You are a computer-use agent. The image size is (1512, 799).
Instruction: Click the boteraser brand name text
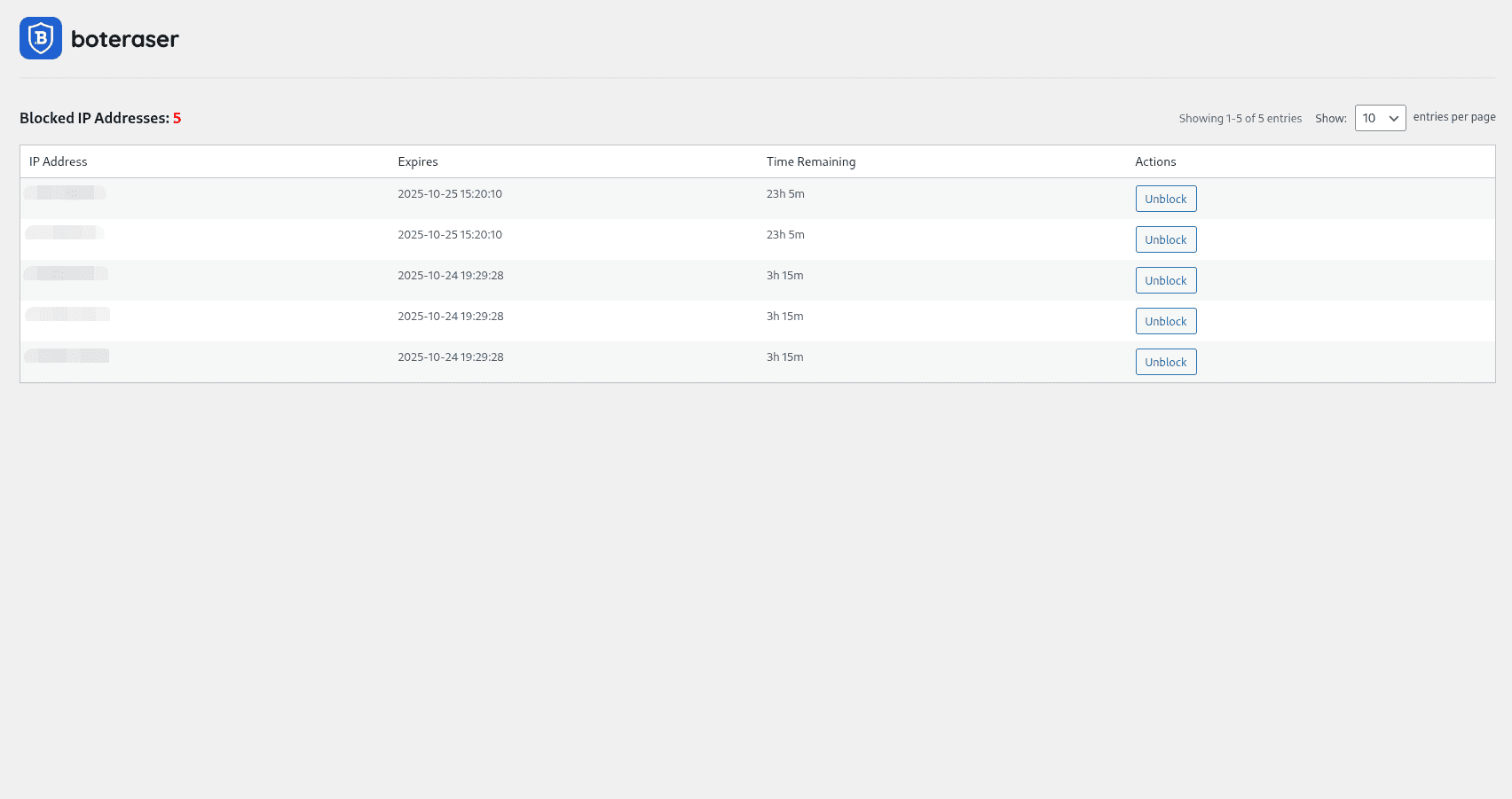tap(124, 39)
